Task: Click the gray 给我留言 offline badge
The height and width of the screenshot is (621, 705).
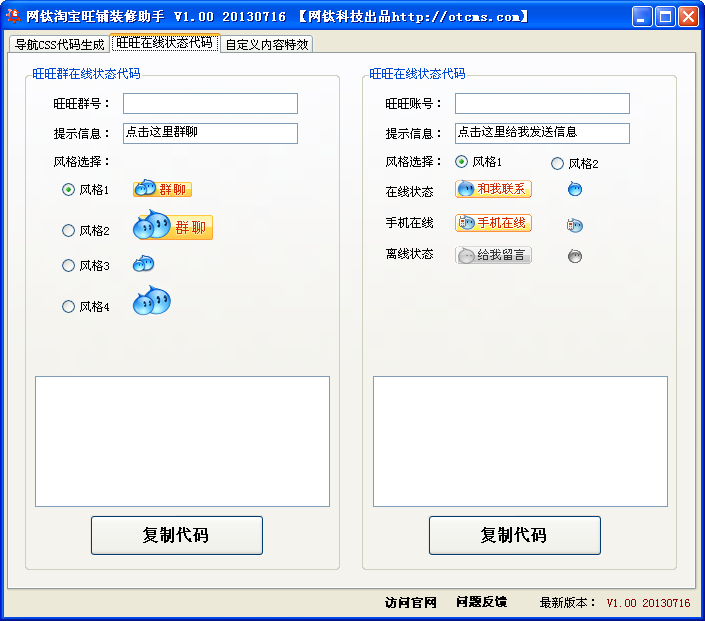Action: [493, 255]
